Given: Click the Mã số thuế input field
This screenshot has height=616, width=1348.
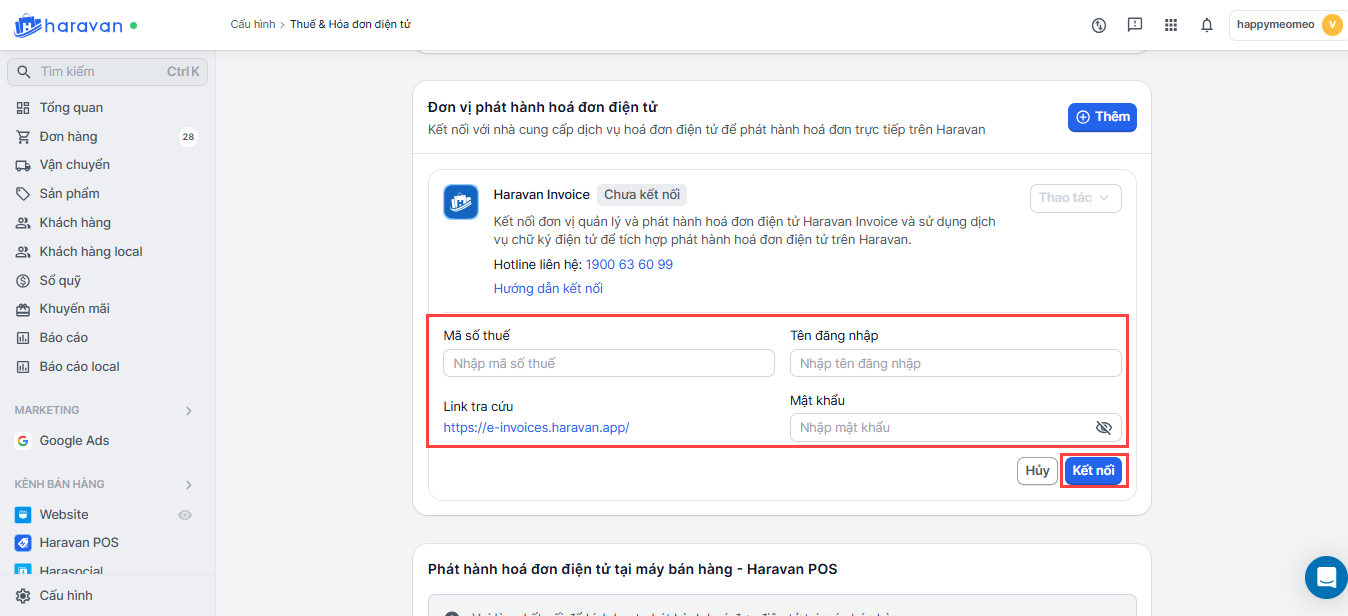Looking at the screenshot, I should pos(608,363).
